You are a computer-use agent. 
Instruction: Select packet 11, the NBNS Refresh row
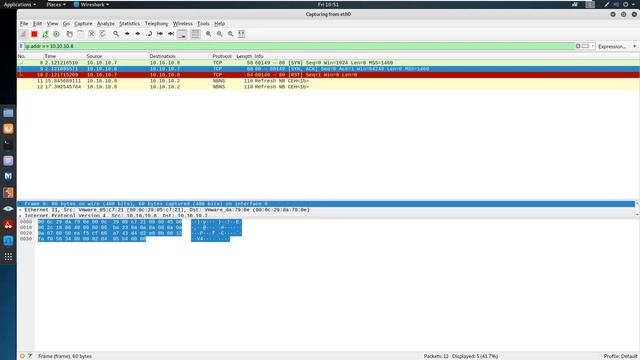pyautogui.click(x=328, y=81)
